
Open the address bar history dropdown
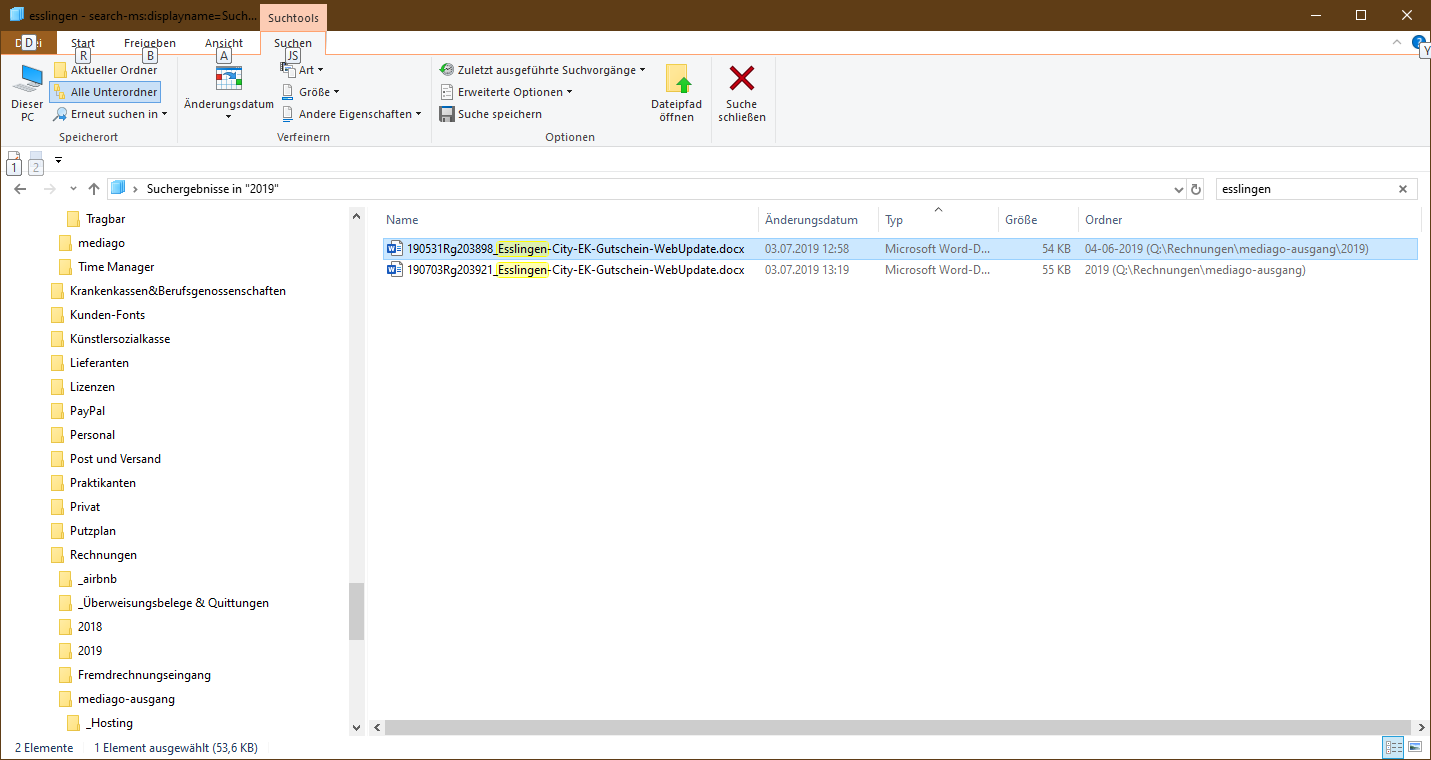pos(1178,188)
